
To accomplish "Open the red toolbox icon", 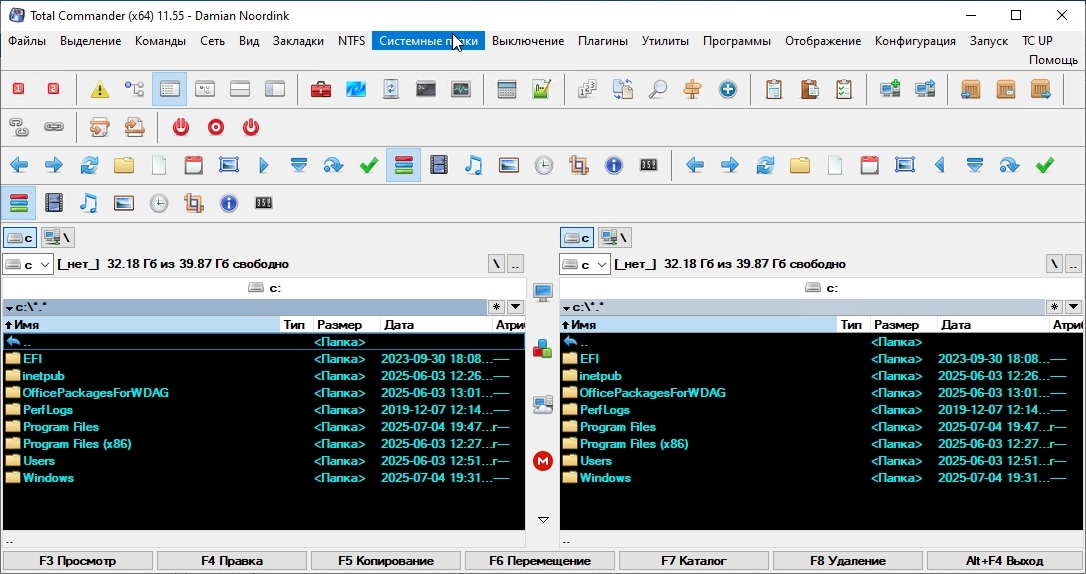I will [321, 89].
